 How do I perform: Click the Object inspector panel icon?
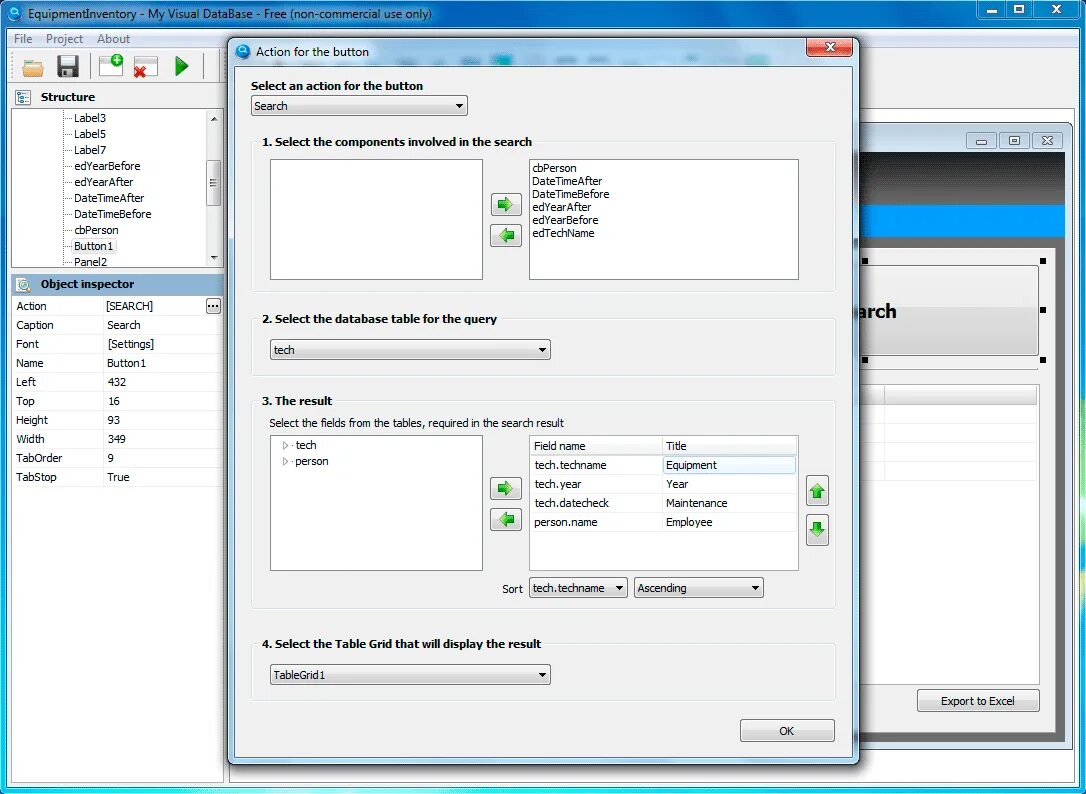(x=24, y=284)
